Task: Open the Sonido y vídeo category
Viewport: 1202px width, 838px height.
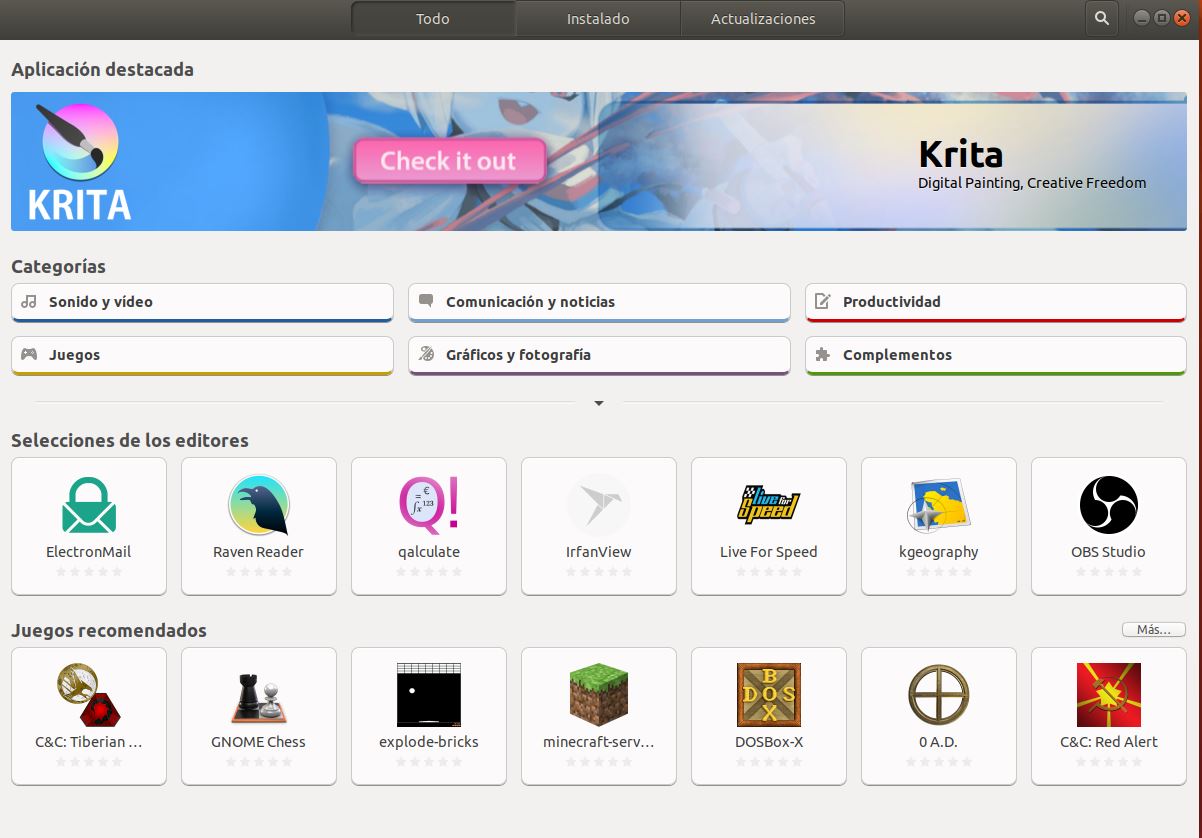Action: 202,302
